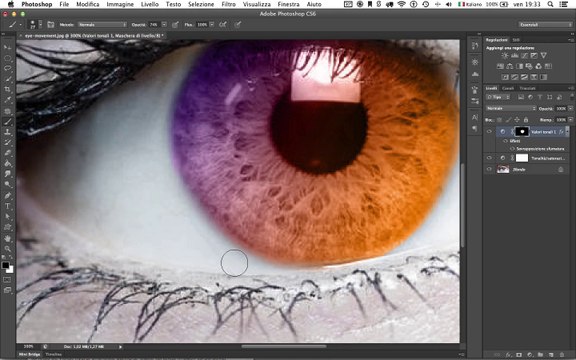Image resolution: width=576 pixels, height=360 pixels.
Task: Switch to the Stili tab
Action: (x=516, y=40)
